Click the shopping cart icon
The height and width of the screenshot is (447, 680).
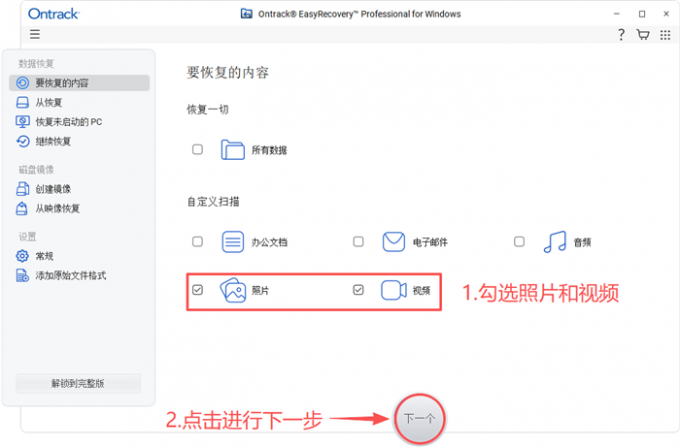tap(643, 34)
